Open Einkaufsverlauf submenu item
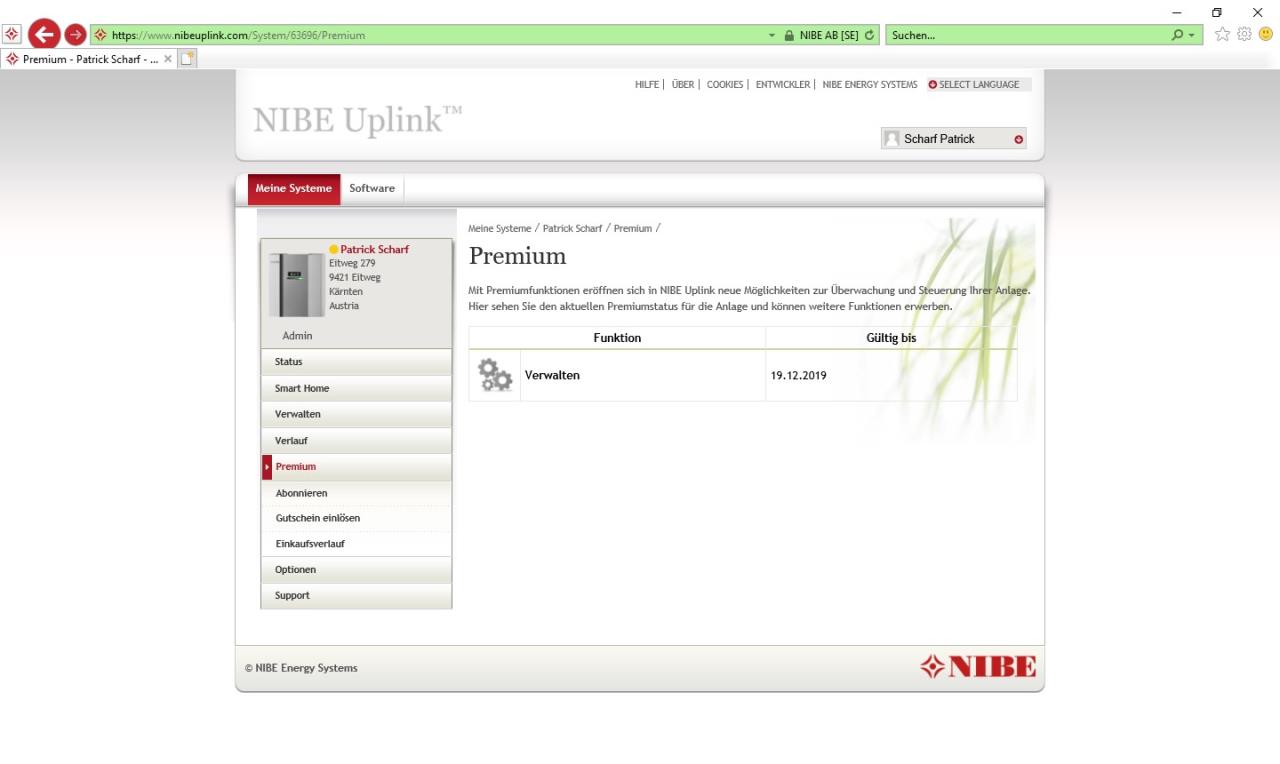The width and height of the screenshot is (1280, 764). click(x=356, y=544)
